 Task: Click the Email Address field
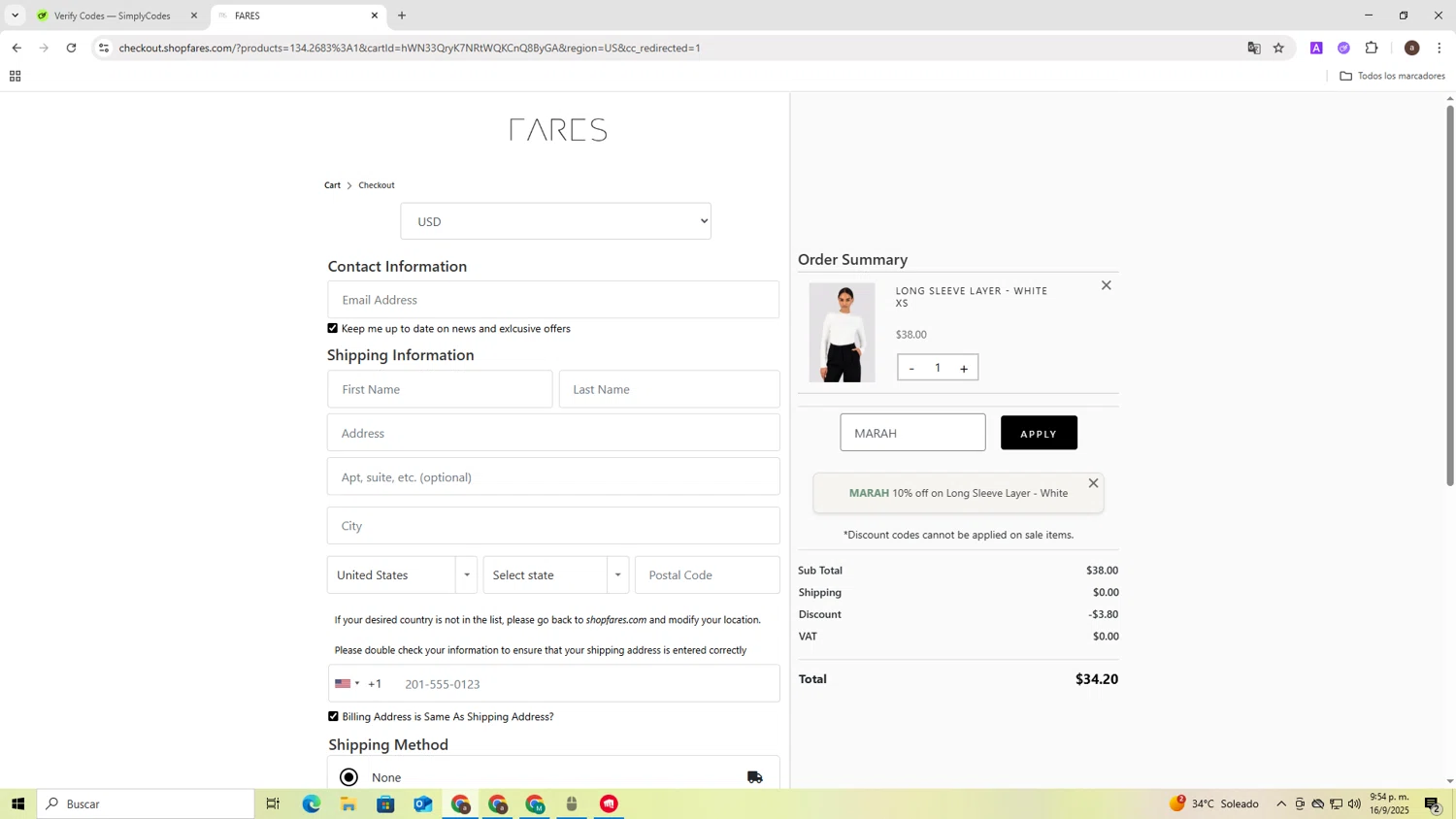pos(553,300)
